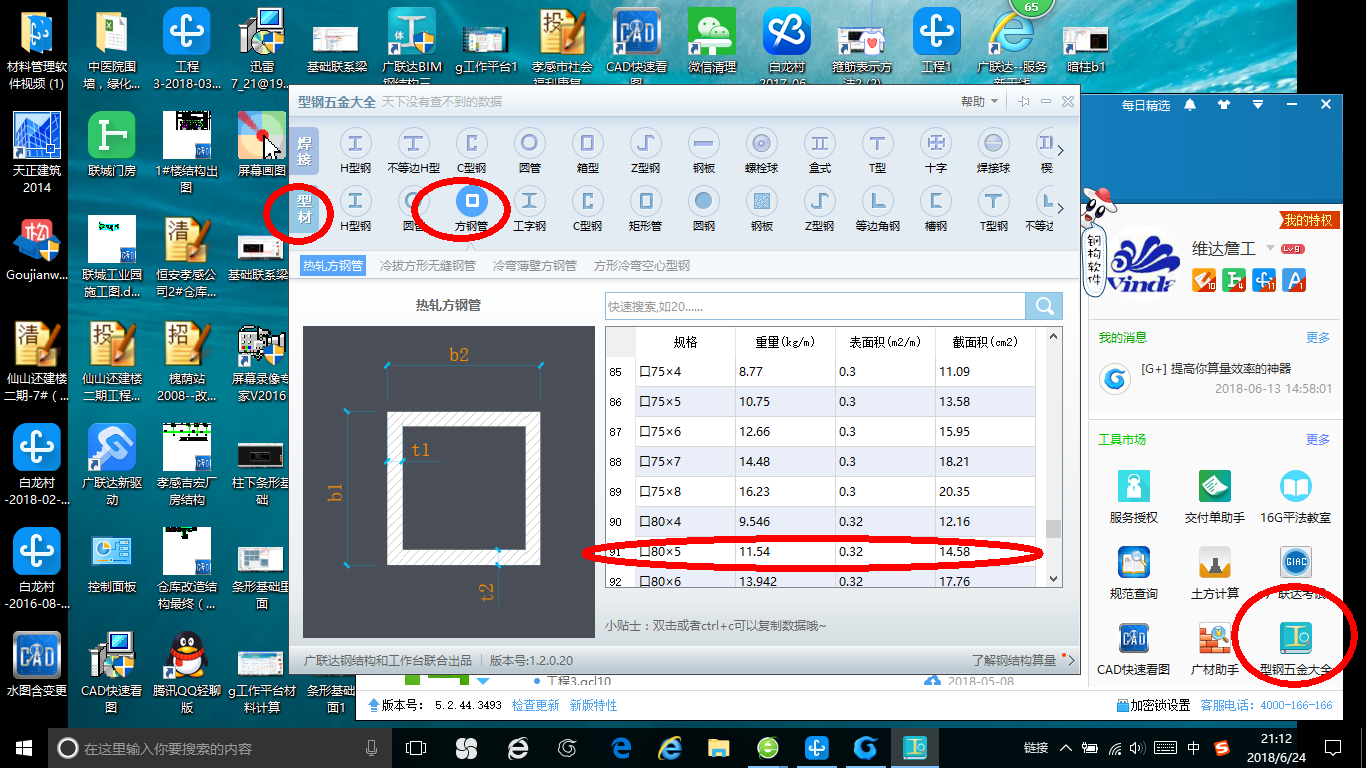Select the 工字钢 profile icon

coord(529,209)
